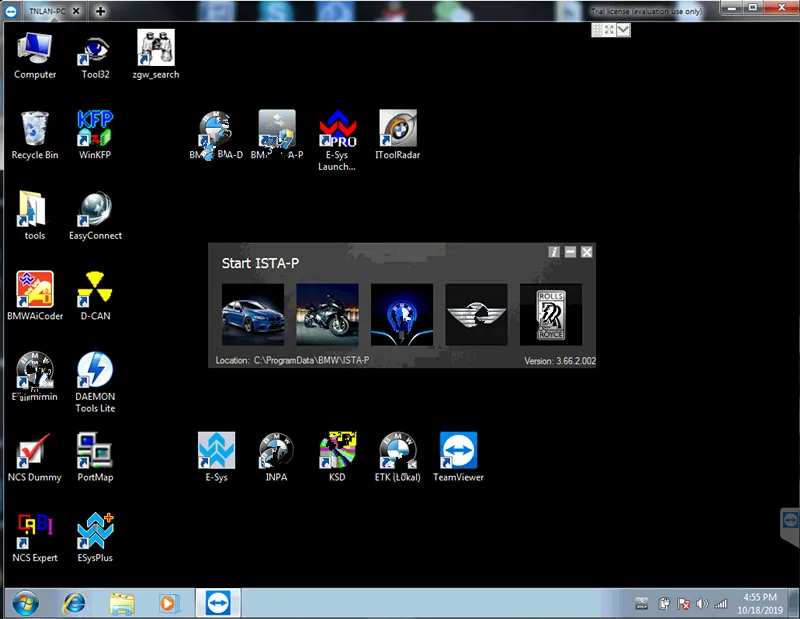This screenshot has width=800, height=619.
Task: Select the BMW ISTA-D desktop shortcut
Action: [x=216, y=136]
